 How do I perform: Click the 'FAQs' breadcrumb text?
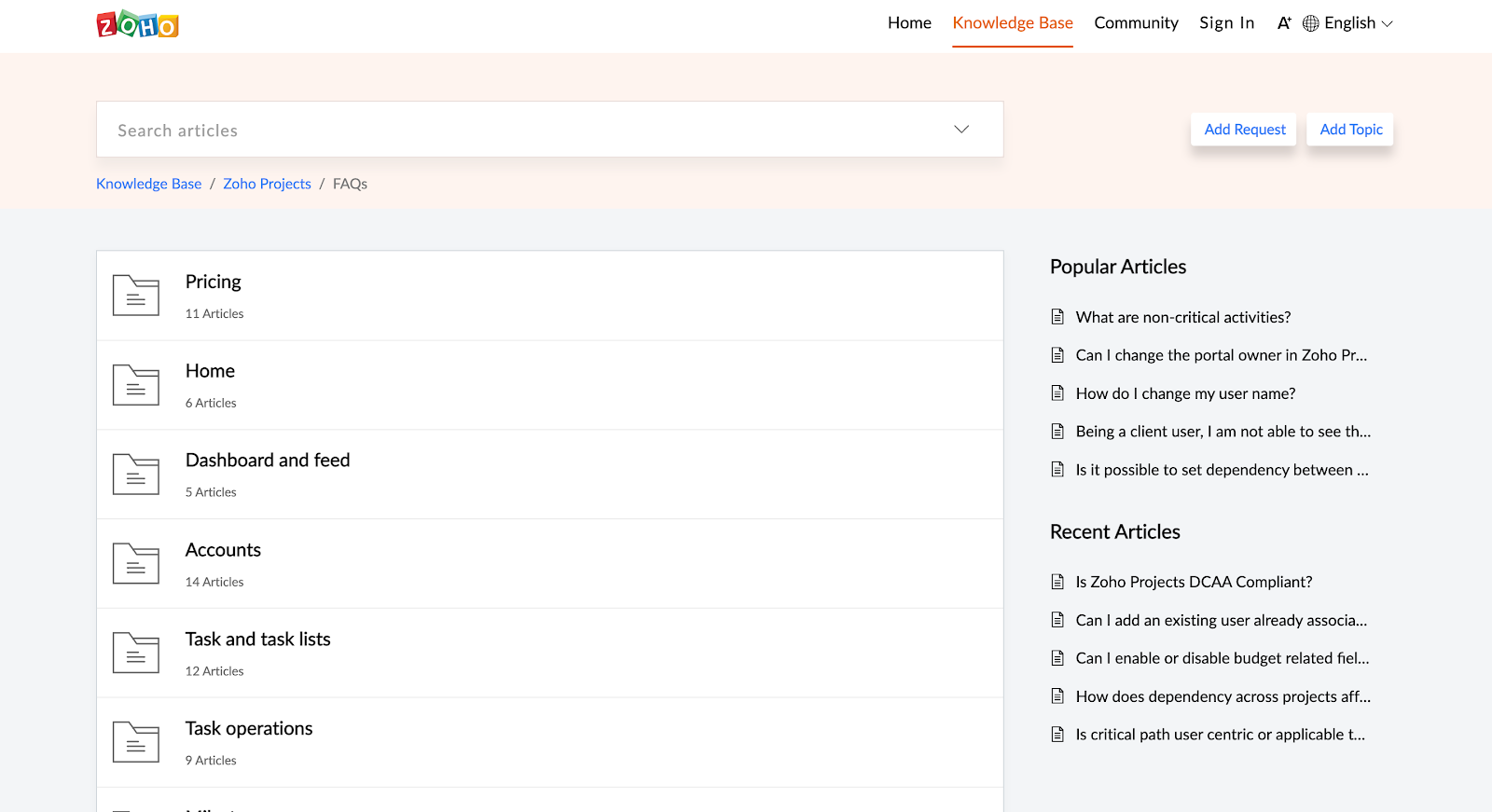click(x=350, y=184)
